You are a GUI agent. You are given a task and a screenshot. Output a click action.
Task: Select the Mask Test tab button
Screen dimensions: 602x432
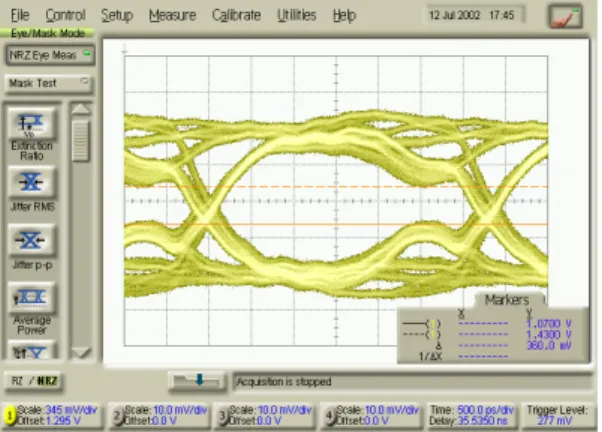click(x=48, y=83)
